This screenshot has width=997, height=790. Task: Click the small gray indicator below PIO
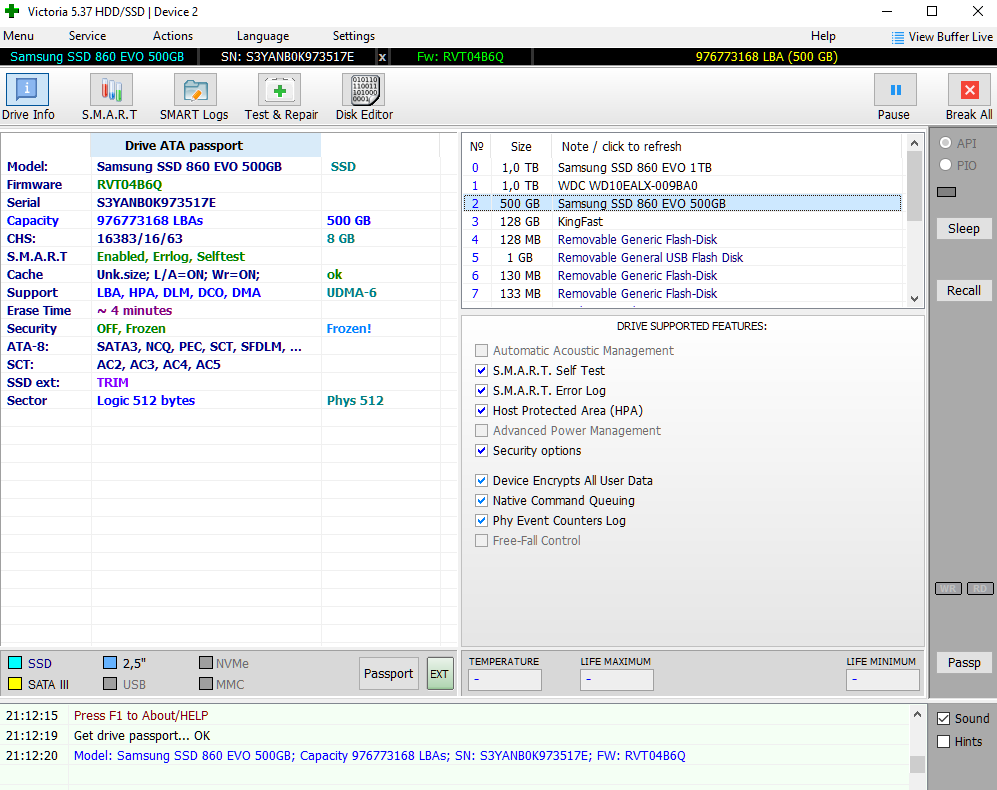point(946,192)
